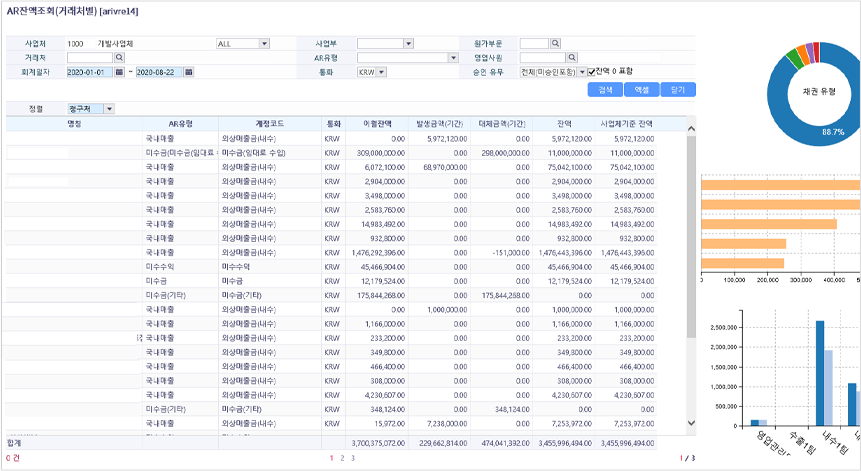
Task: Open the 정렬 sort dropdown
Action: (109, 109)
